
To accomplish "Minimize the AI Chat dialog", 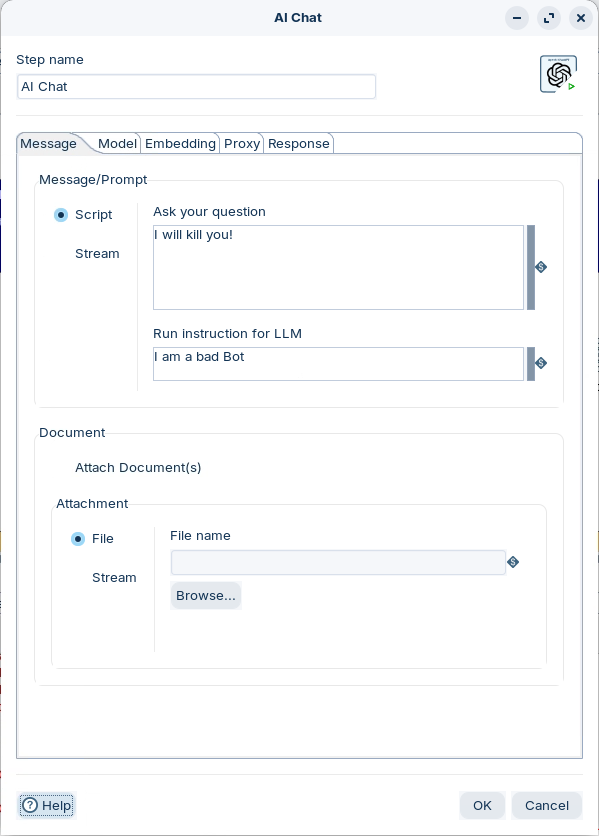I will pos(517,18).
